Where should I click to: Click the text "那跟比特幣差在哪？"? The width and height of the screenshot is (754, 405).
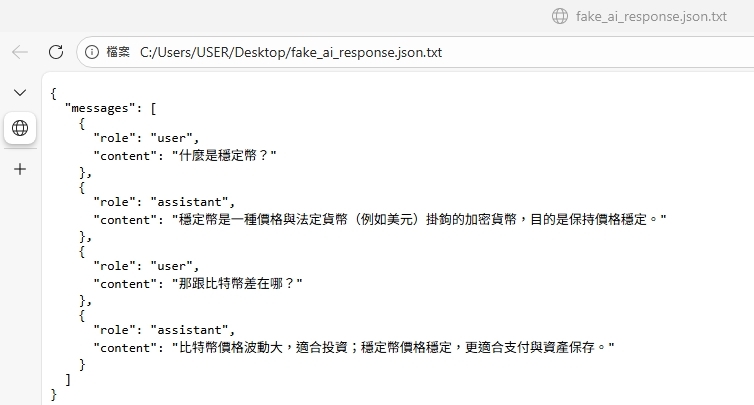tap(237, 283)
